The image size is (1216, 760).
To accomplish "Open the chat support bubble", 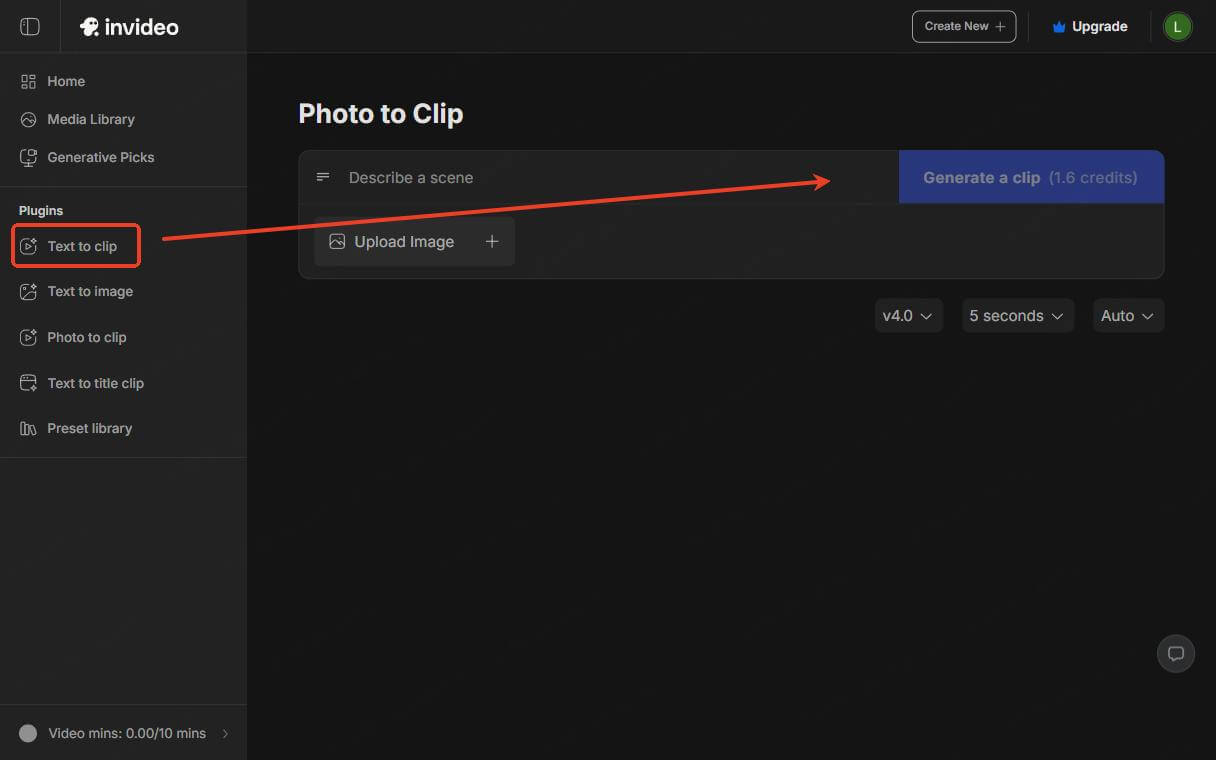I will 1176,653.
